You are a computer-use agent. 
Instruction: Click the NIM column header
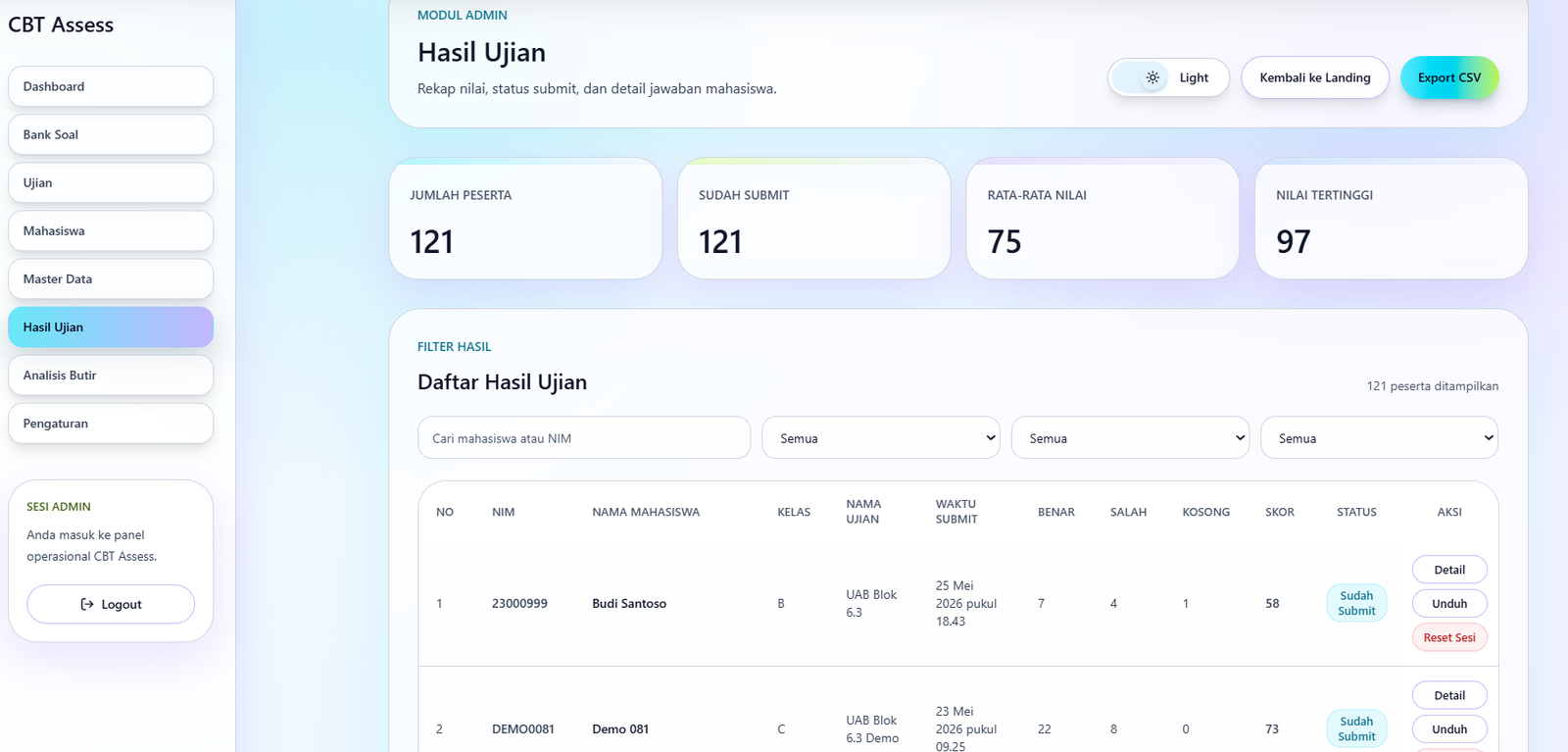[x=503, y=512]
